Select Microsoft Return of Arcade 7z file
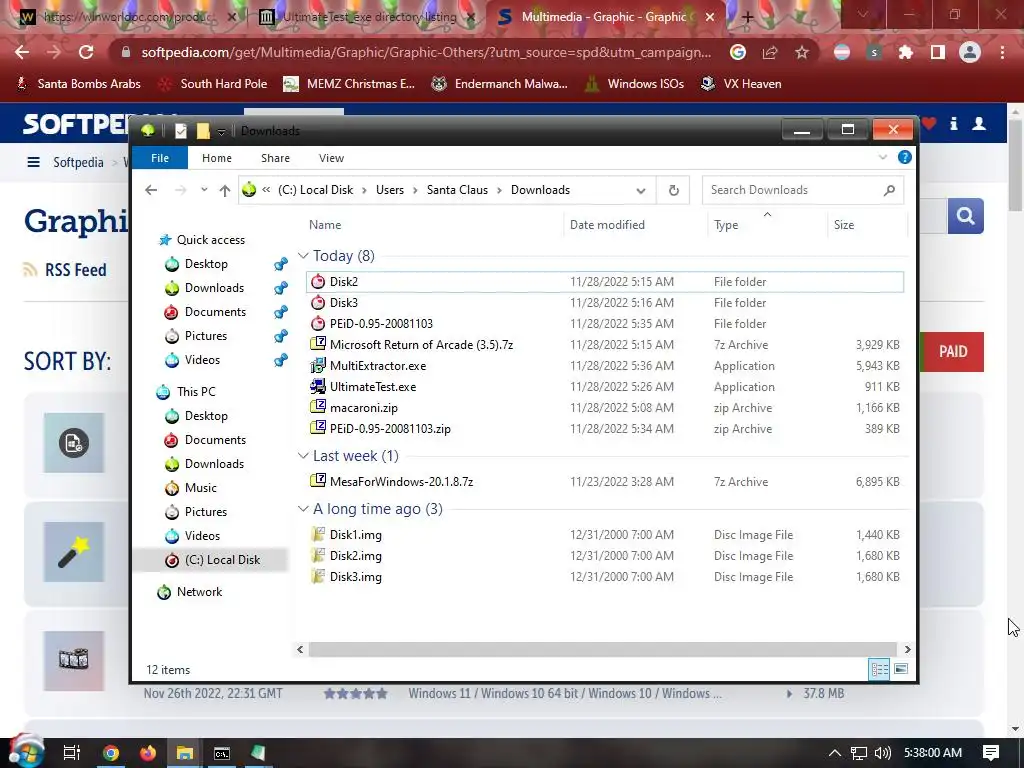The height and width of the screenshot is (768, 1024). click(x=604, y=345)
